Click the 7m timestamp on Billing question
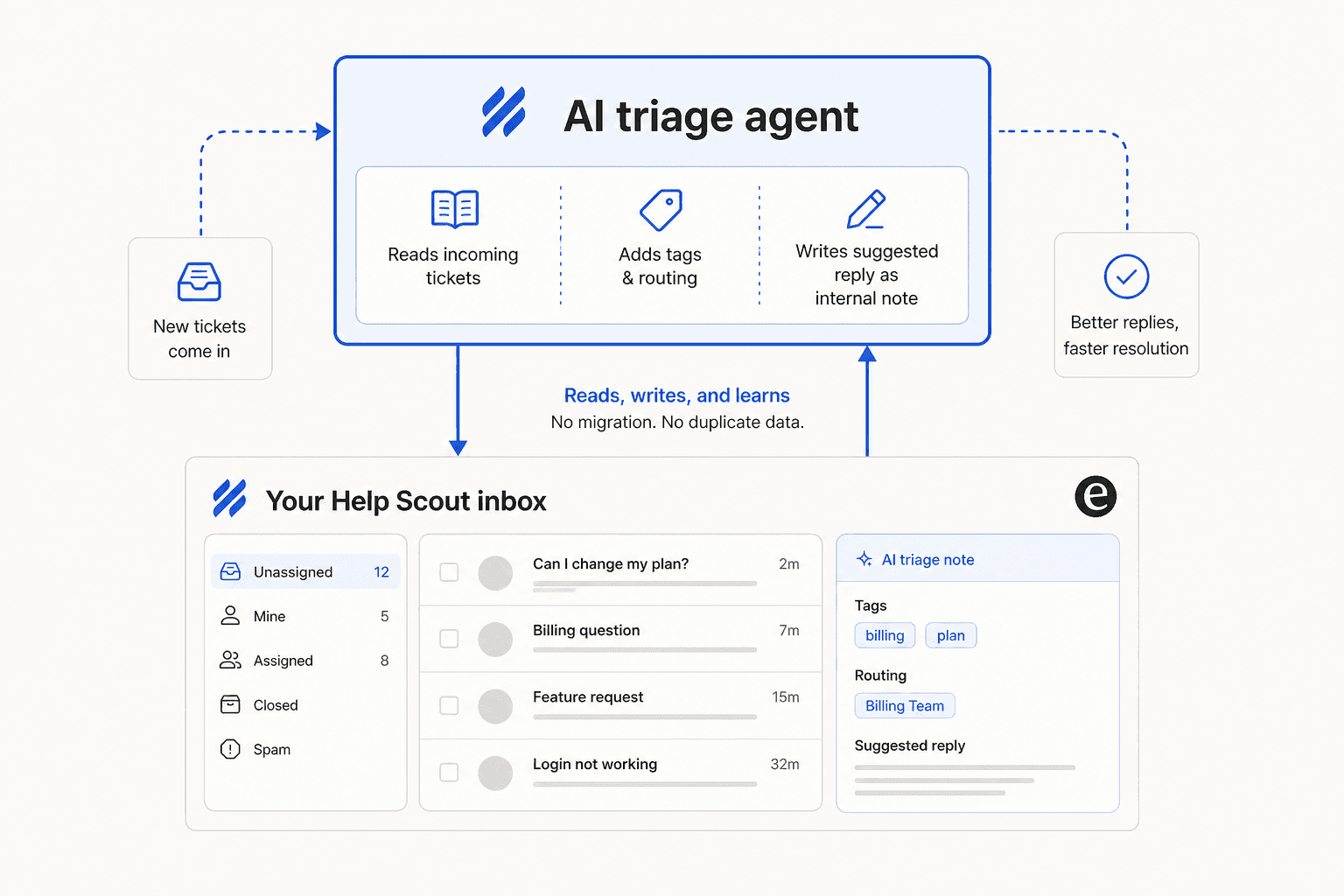Viewport: 1344px width, 896px height. point(789,630)
